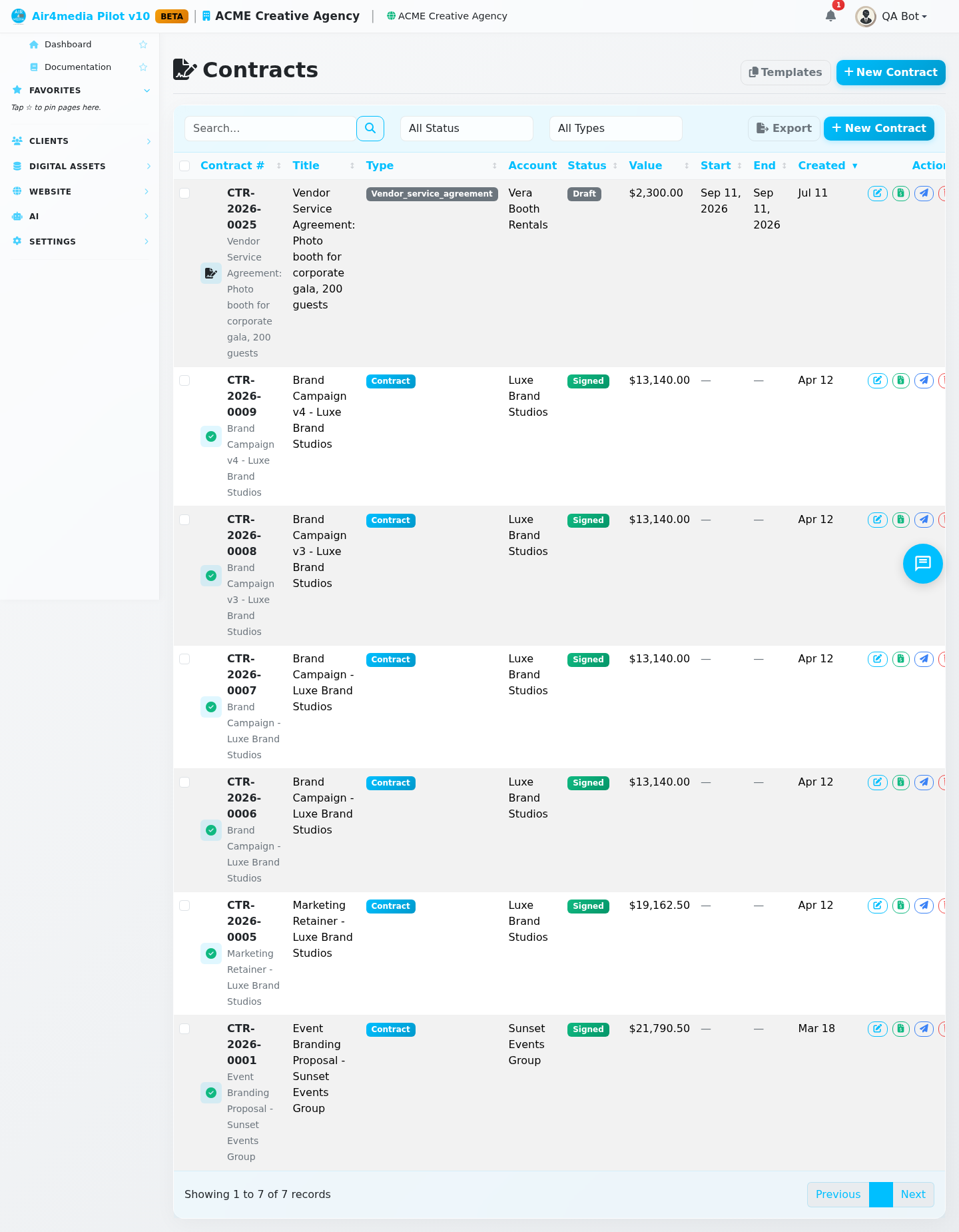The width and height of the screenshot is (959, 1232).
Task: Open the Settings sidebar menu
Action: 80,242
